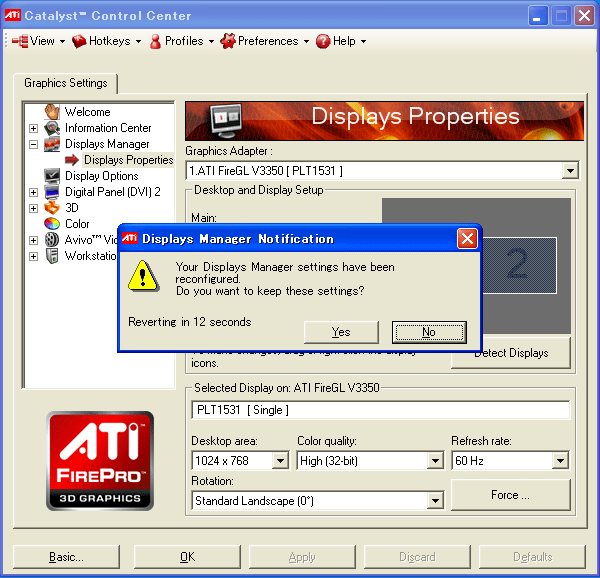Expand the Avivo Video tree node
600x578 pixels.
34,240
